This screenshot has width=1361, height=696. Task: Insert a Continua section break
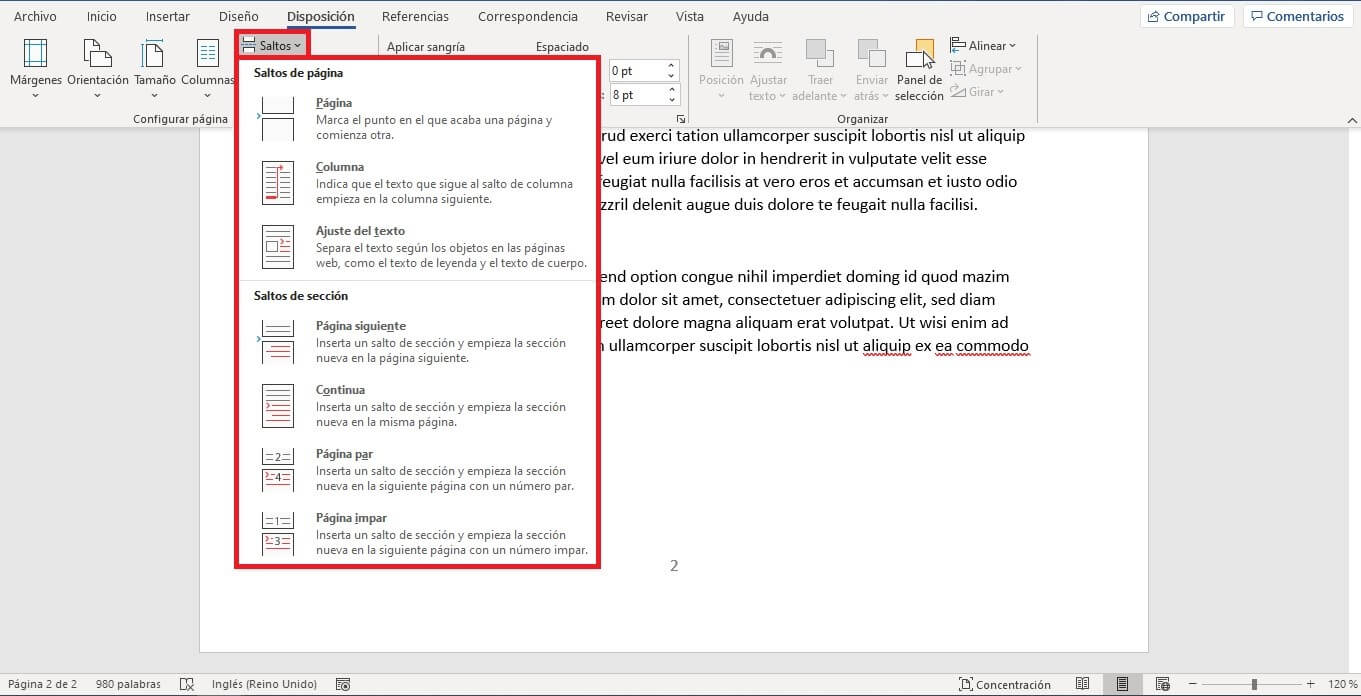418,406
